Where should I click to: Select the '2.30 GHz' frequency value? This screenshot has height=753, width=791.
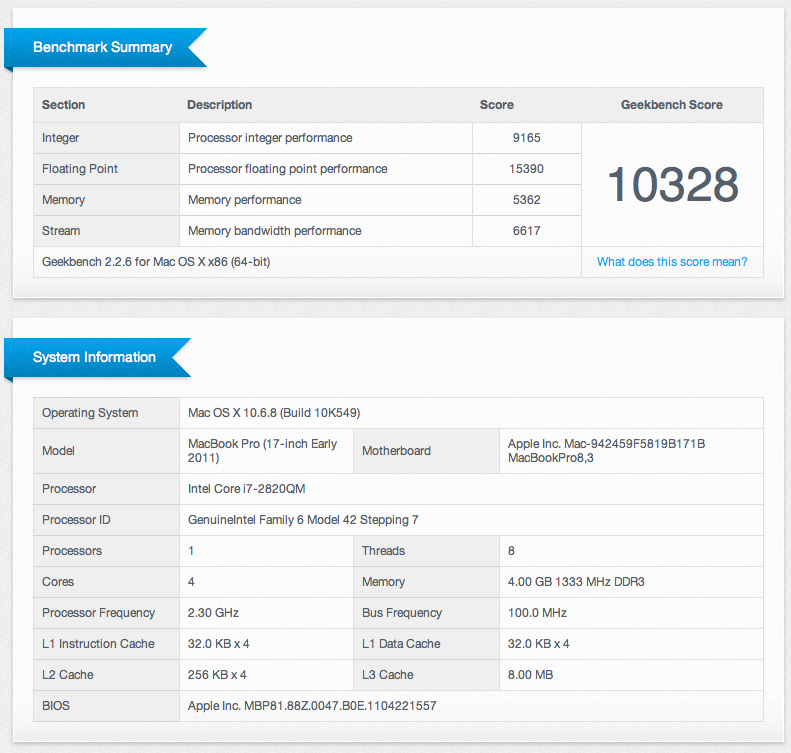[x=213, y=613]
